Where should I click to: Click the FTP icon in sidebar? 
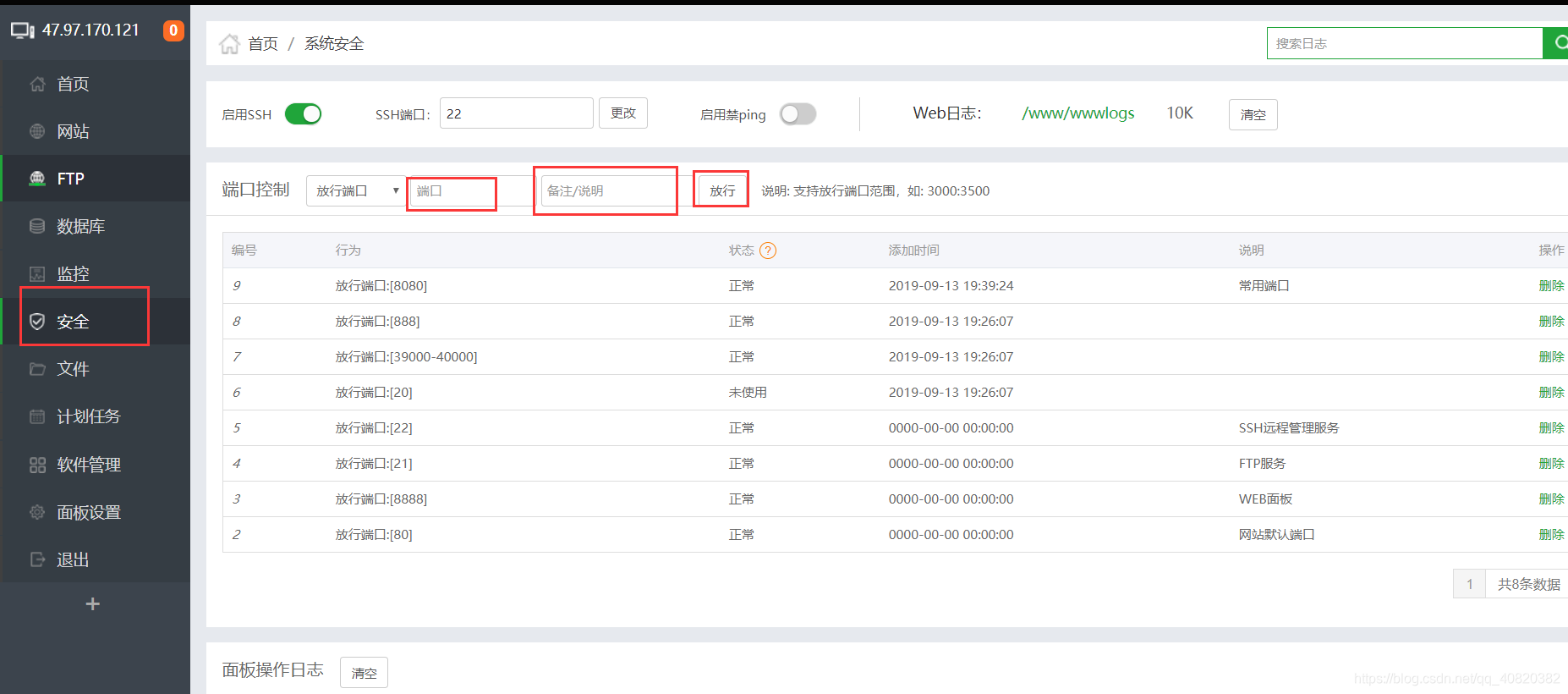coord(37,179)
